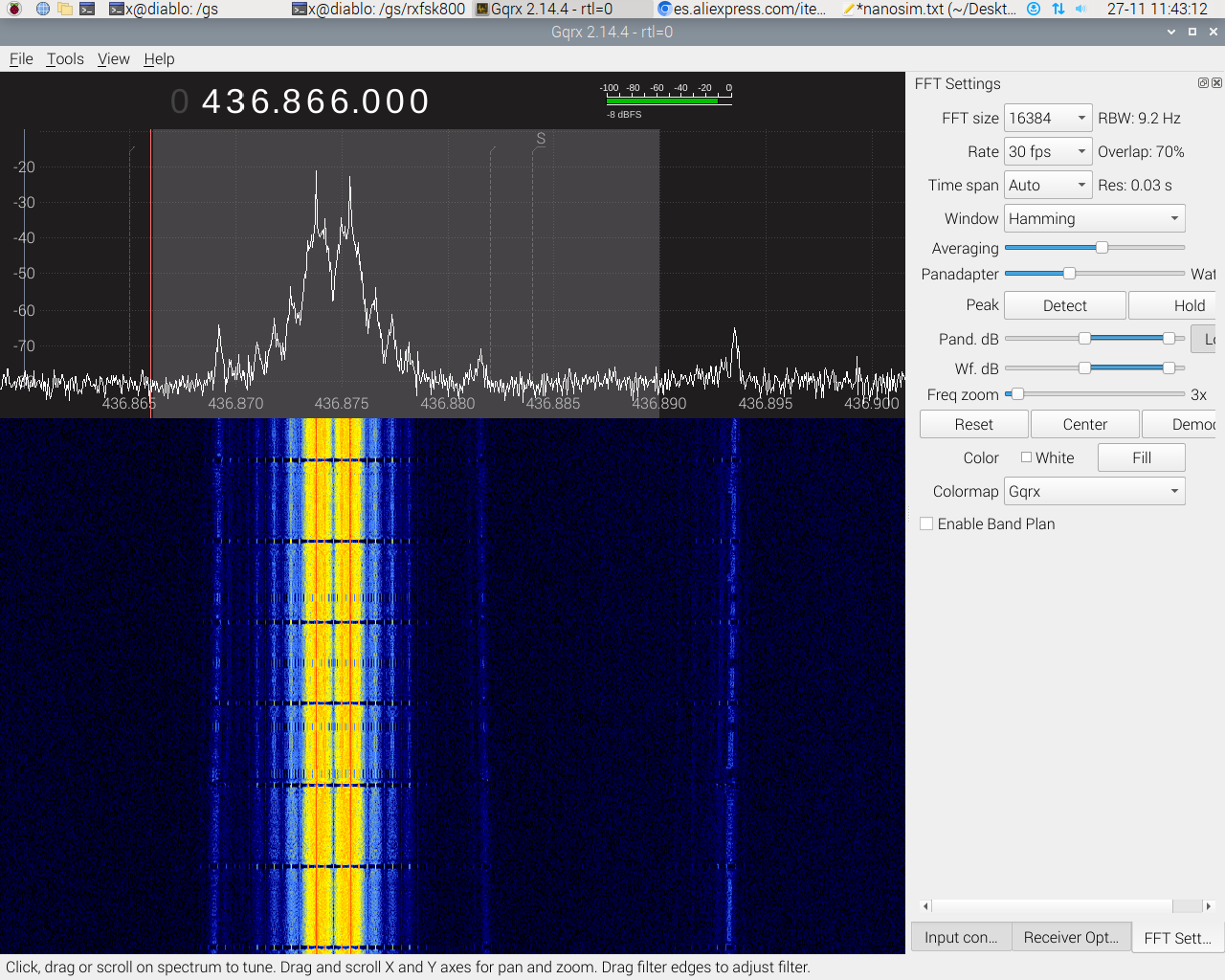This screenshot has height=980, width=1225.
Task: Open the Colormap Gqrx dropdown
Action: (1094, 491)
